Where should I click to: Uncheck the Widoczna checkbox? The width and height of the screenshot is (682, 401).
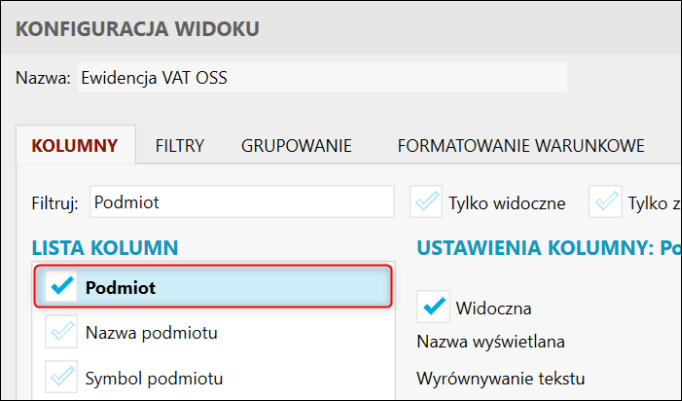pos(434,306)
